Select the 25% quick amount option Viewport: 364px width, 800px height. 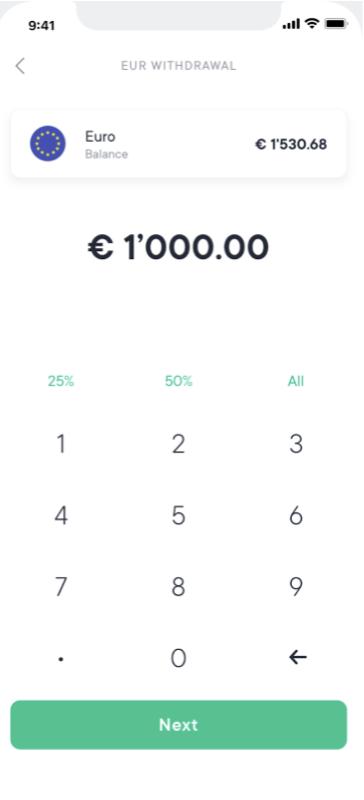coord(61,381)
